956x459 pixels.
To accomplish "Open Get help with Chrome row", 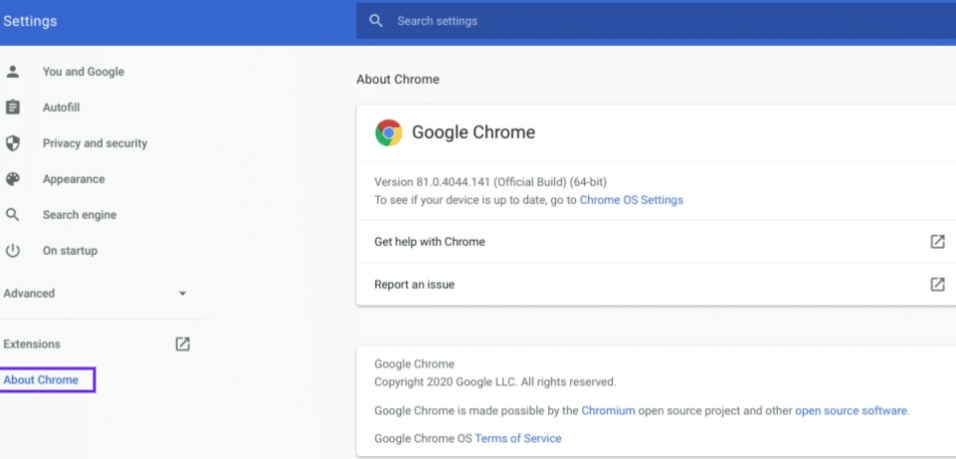I will coord(656,241).
